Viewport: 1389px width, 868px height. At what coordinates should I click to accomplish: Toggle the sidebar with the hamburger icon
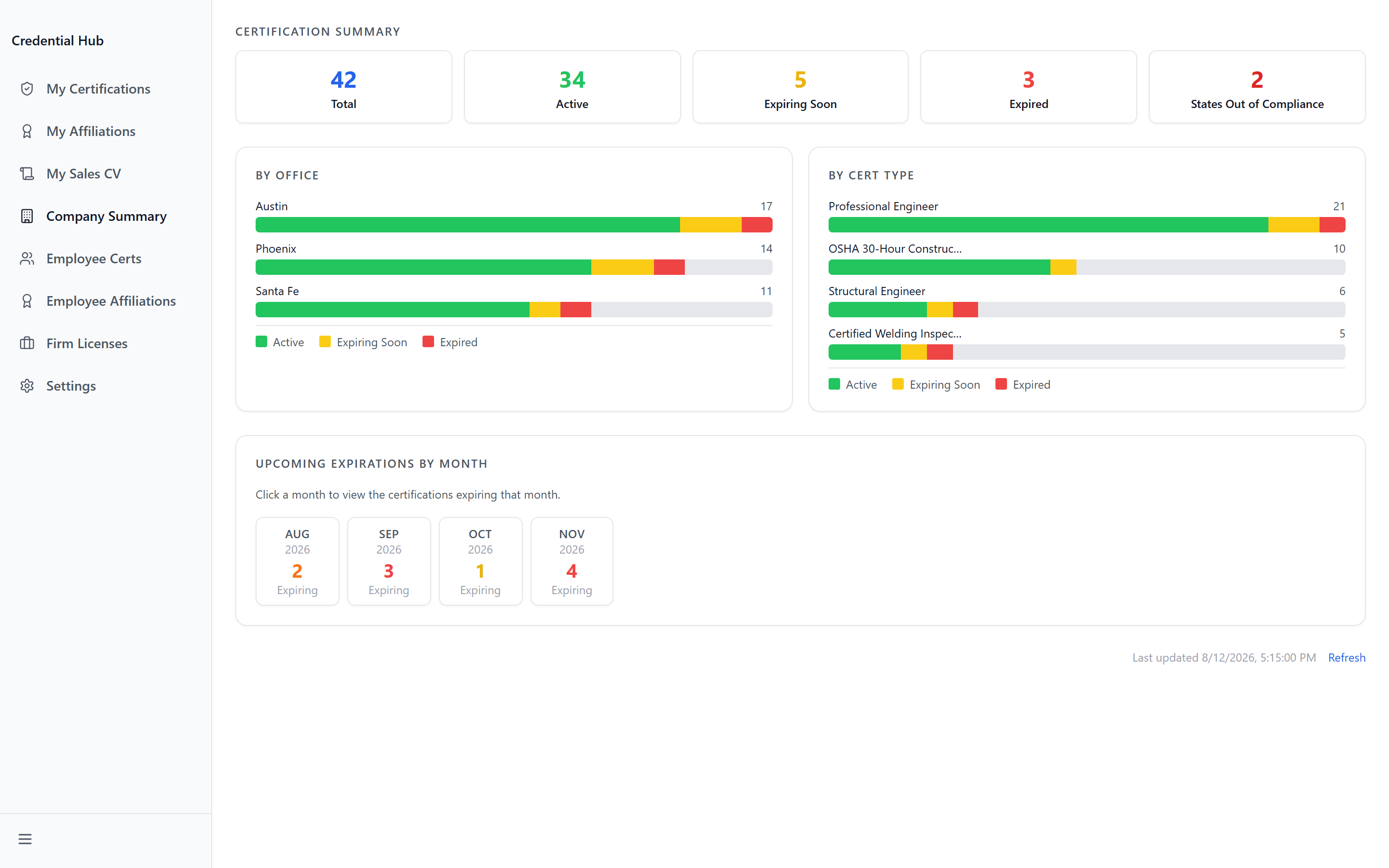(25, 839)
